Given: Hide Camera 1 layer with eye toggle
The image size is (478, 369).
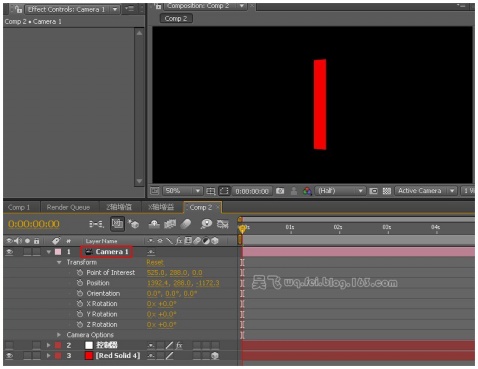Looking at the screenshot, I should pyautogui.click(x=9, y=252).
